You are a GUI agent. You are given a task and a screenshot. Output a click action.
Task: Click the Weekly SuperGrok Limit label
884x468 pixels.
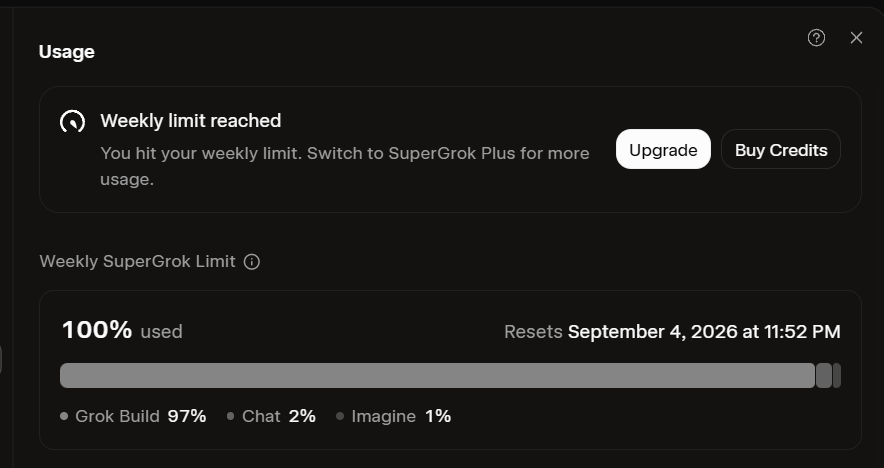point(138,262)
